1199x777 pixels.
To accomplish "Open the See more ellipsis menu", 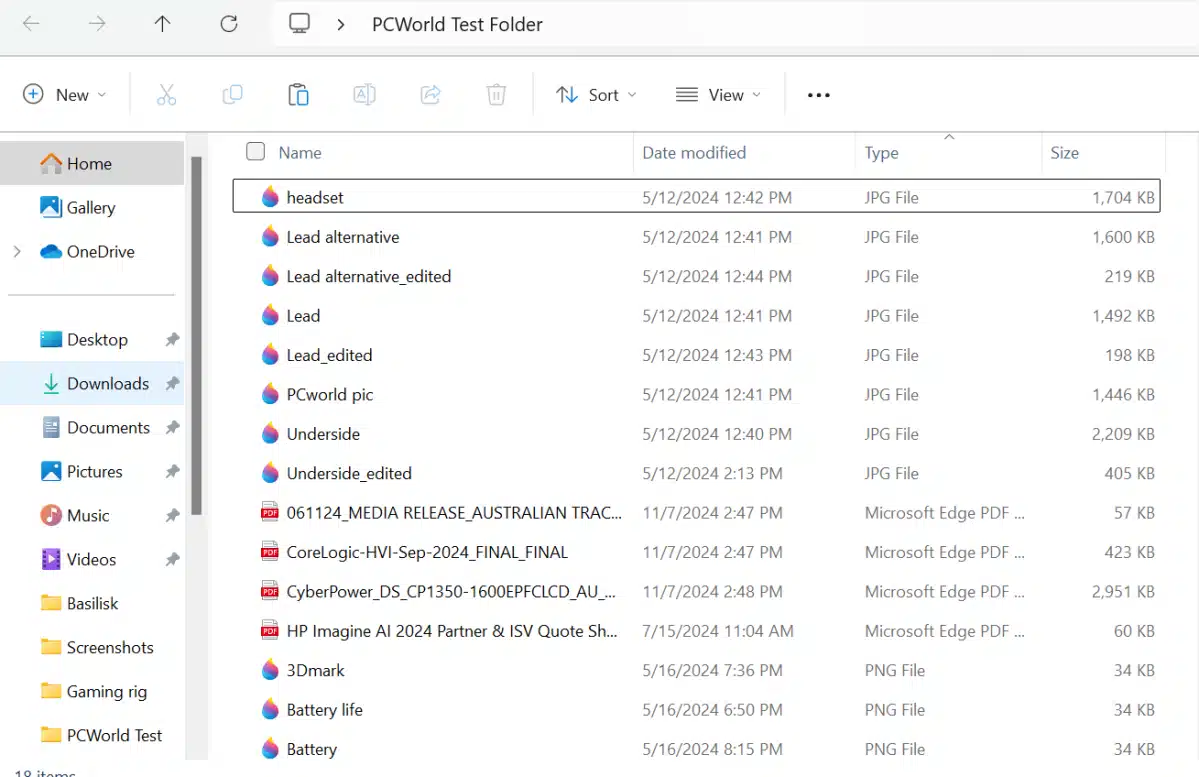I will [x=818, y=94].
